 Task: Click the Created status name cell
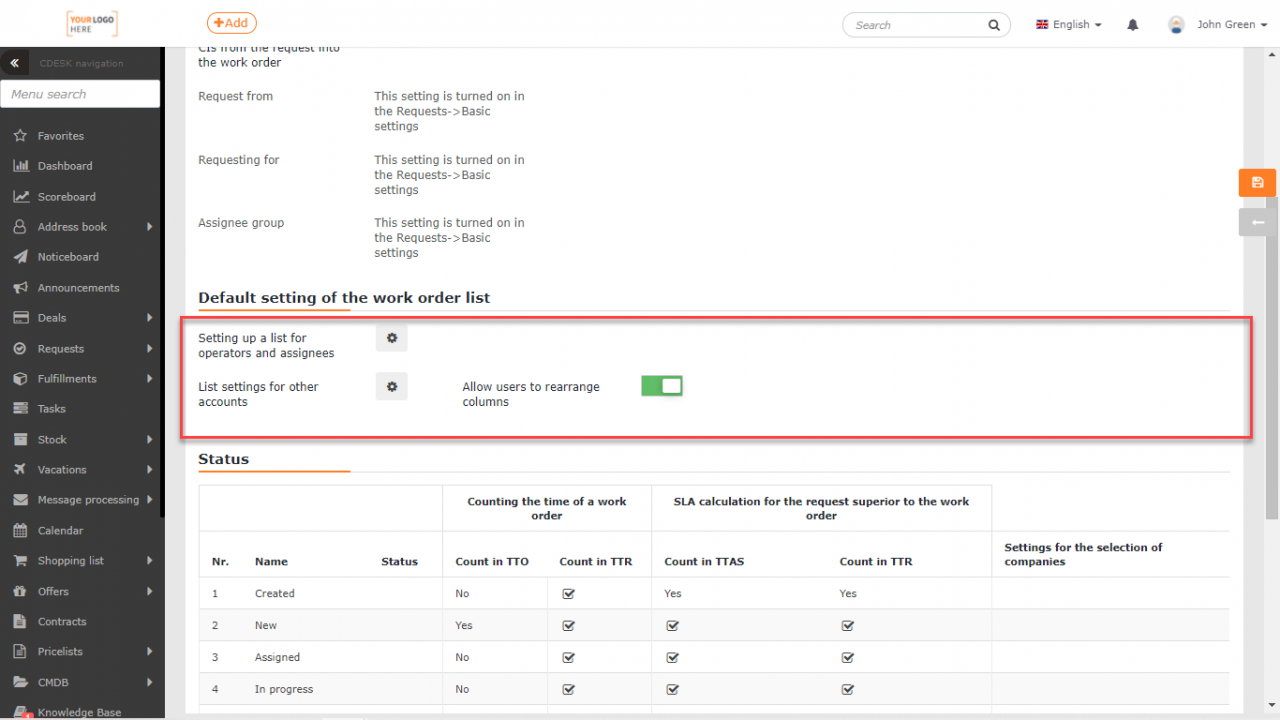click(275, 594)
